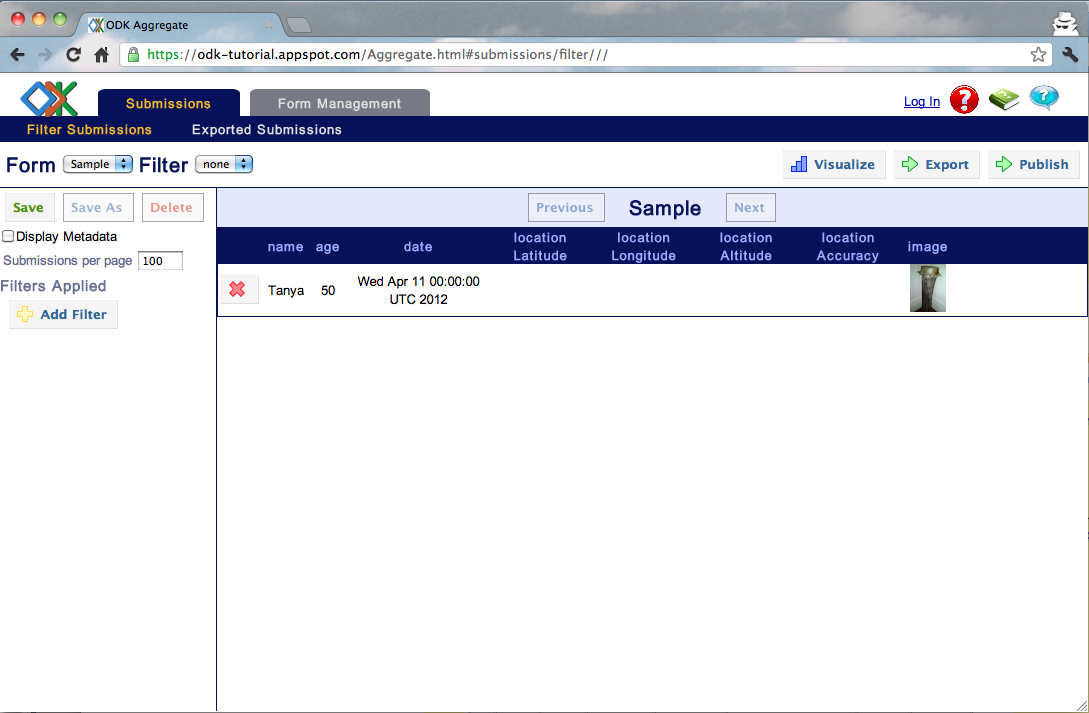Reload the page with refresh icon
The image size is (1089, 713).
pos(73,55)
